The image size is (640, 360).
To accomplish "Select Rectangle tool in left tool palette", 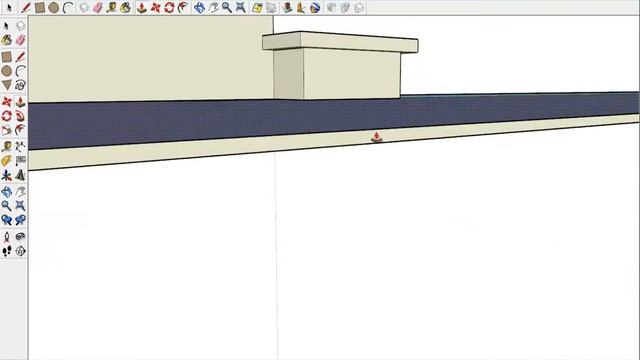I will click(6, 57).
